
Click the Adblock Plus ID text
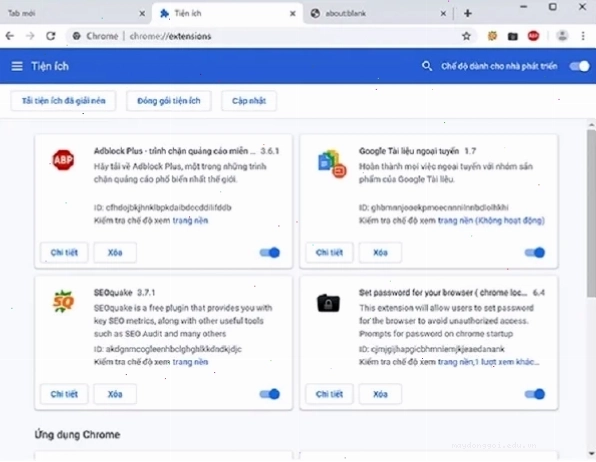tap(163, 208)
